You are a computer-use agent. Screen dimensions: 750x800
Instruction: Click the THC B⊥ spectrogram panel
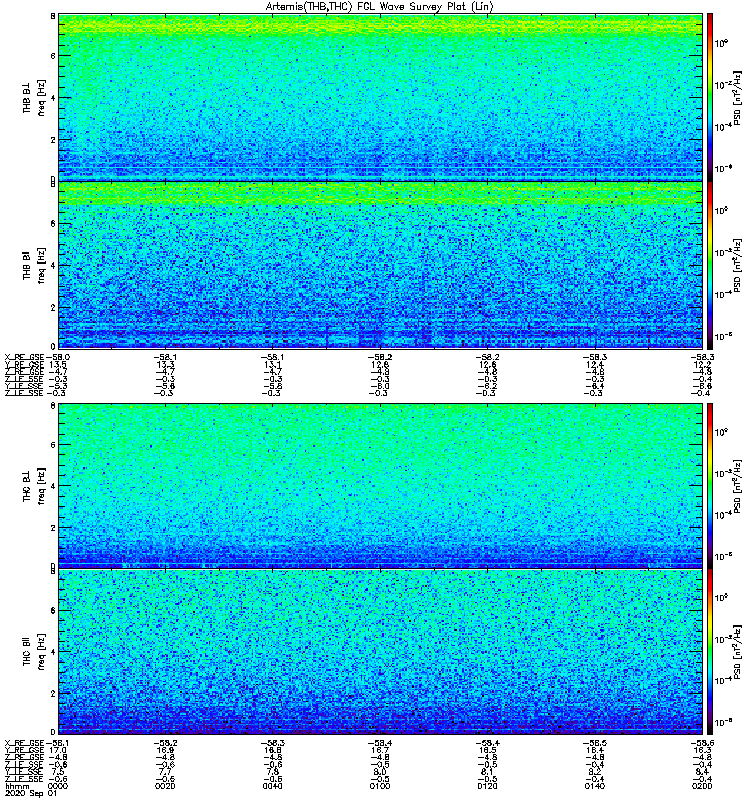click(380, 485)
